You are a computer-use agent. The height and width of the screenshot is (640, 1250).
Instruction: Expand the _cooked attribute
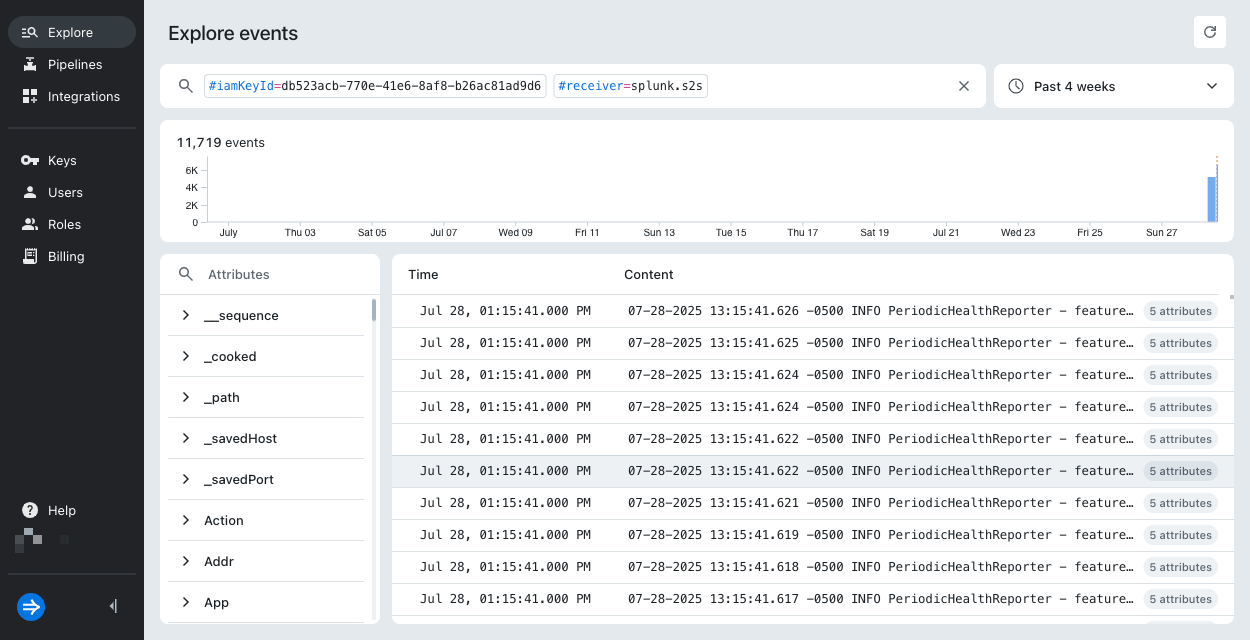coord(186,356)
